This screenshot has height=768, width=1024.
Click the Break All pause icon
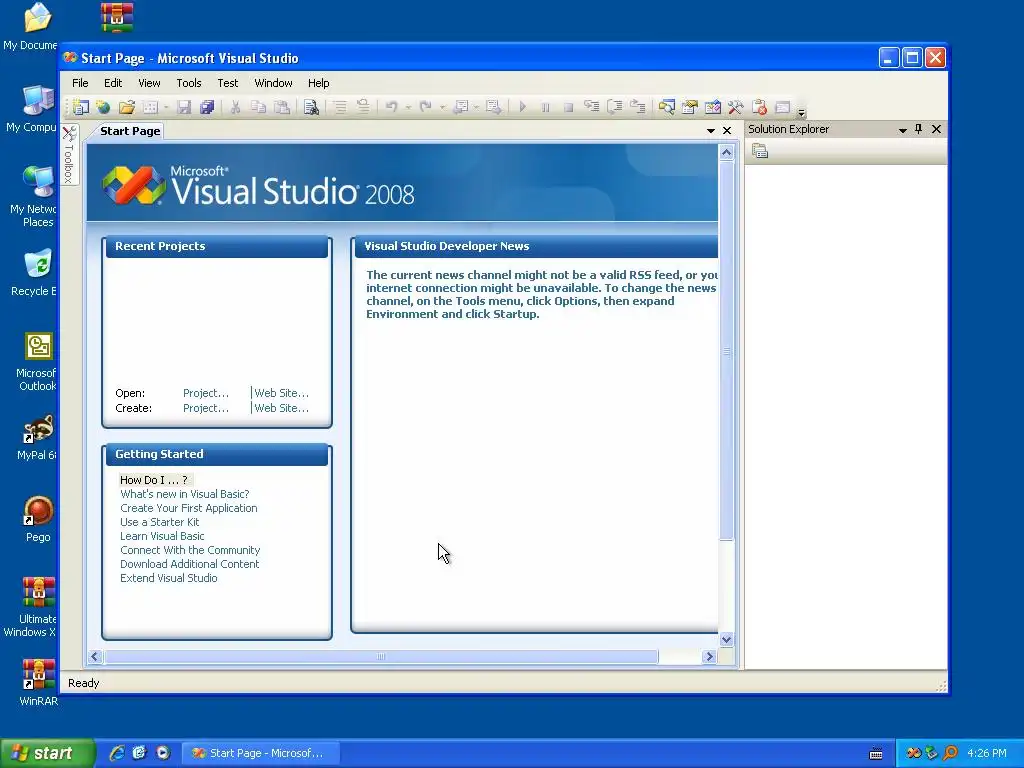545,107
